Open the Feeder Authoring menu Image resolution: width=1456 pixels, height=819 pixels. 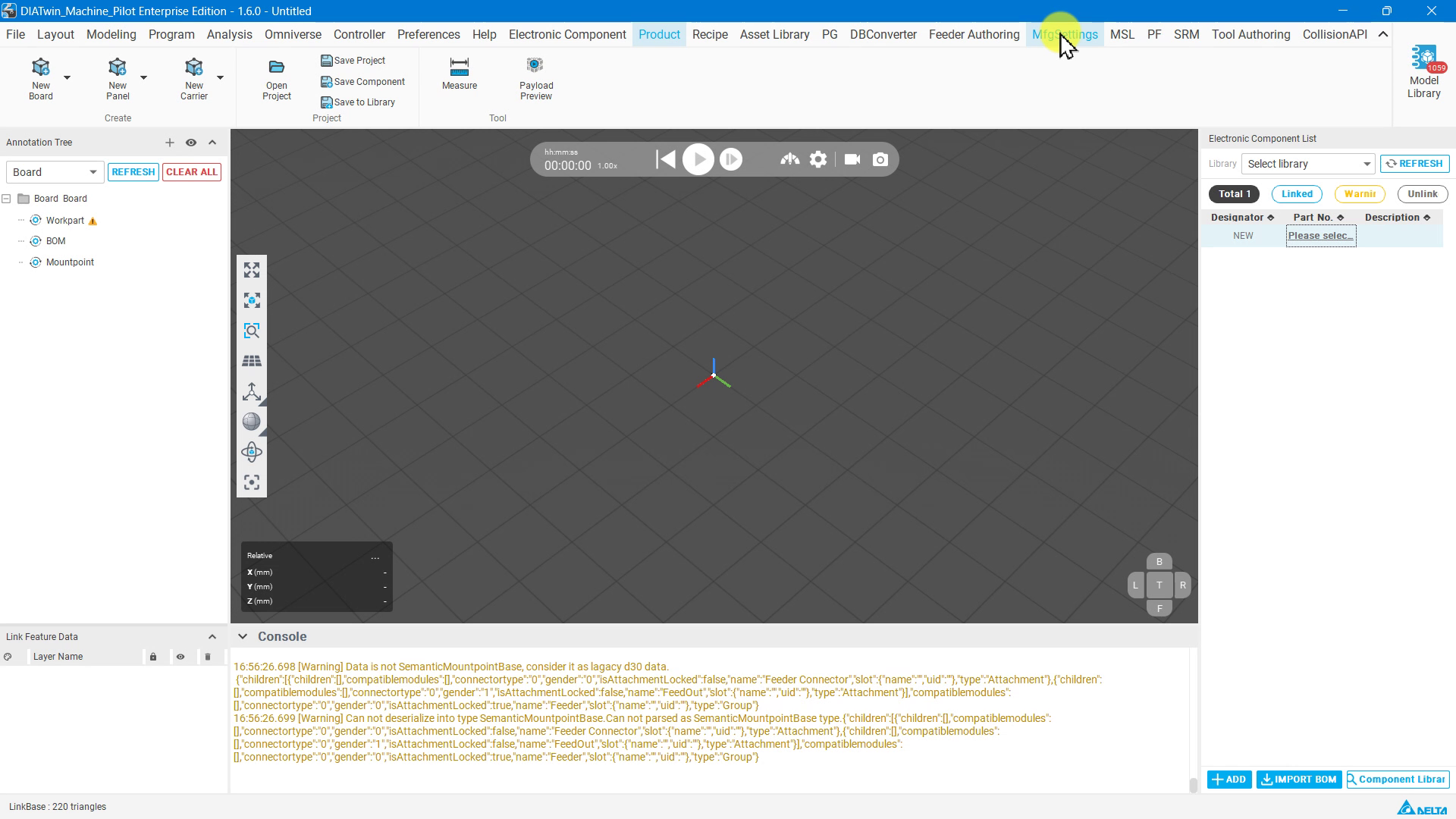coord(974,35)
